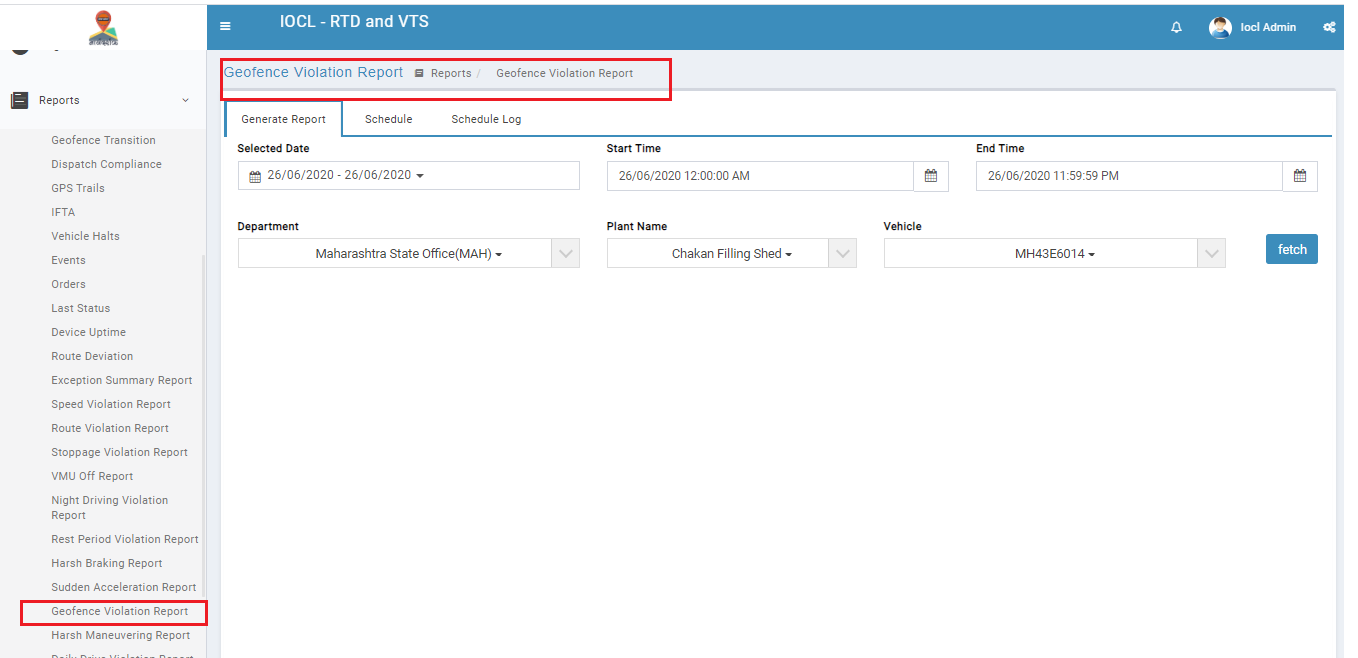This screenshot has height=658, width=1358.
Task: Open Rest Period Violation Report
Action: 125,539
